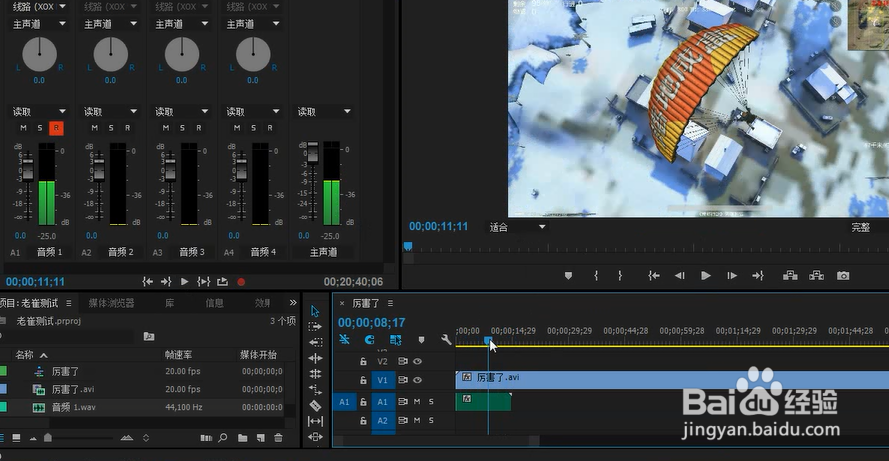Select the Rolling Edit tool
The image size is (889, 461).
[x=315, y=374]
